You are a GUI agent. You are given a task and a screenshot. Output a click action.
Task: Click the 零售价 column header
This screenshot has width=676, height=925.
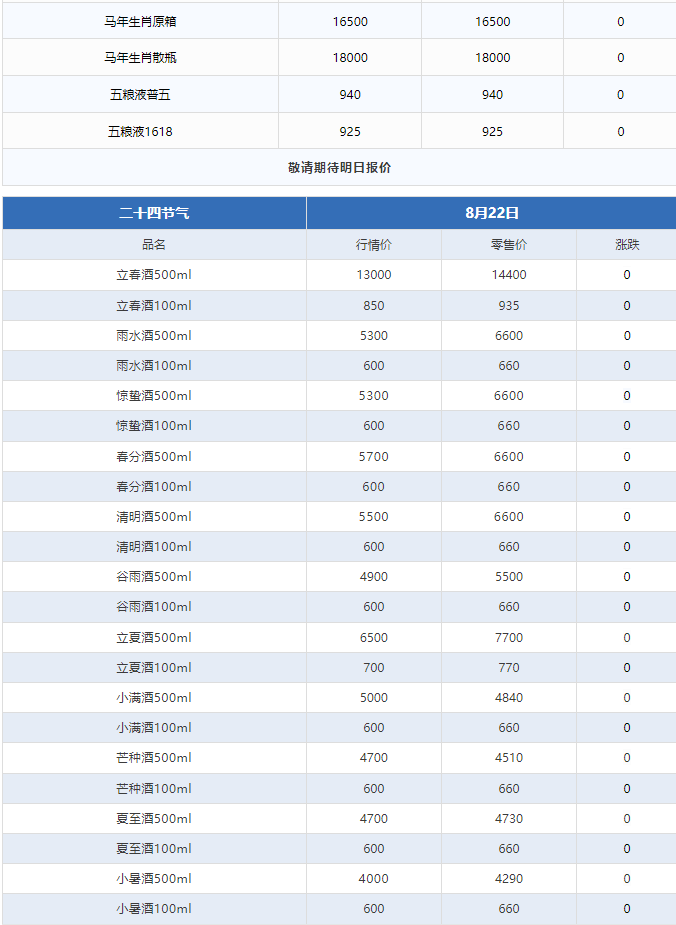click(x=508, y=245)
